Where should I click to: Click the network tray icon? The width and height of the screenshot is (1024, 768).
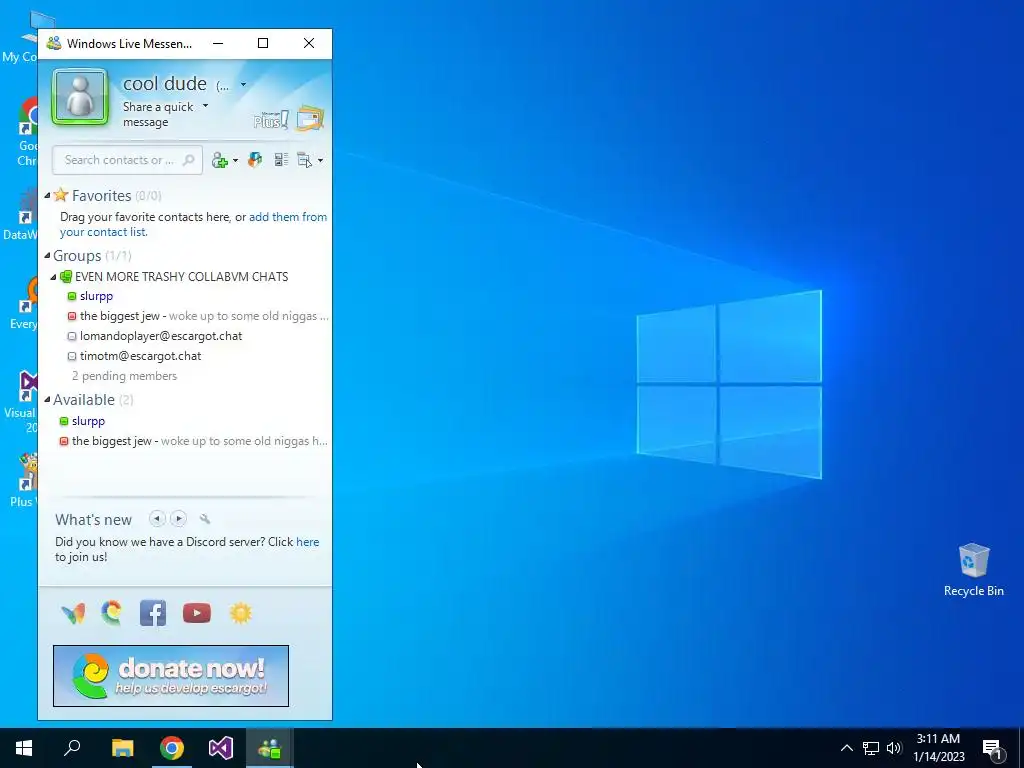point(871,748)
